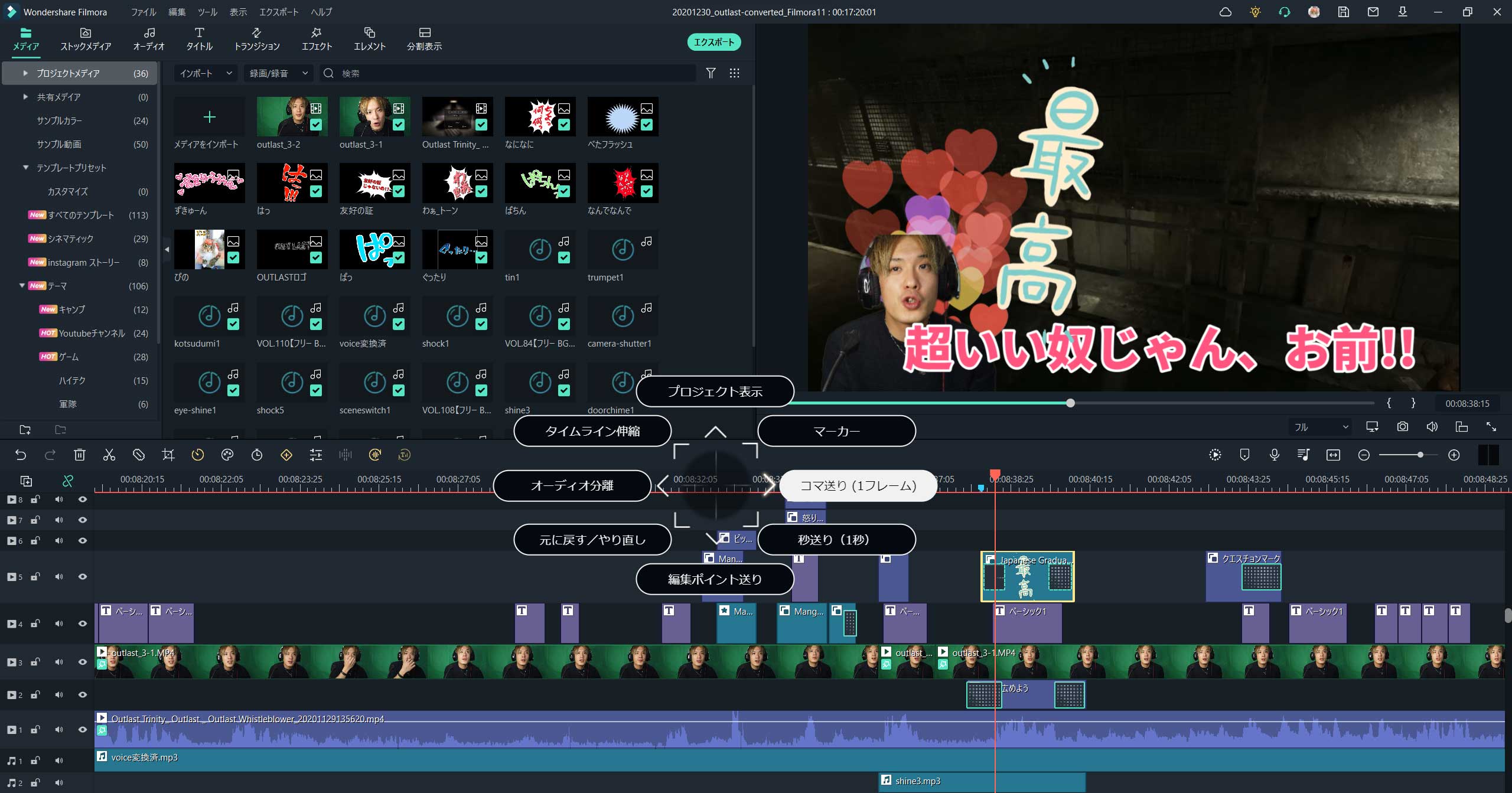Click the タイムライン伸縮 overlay button

(592, 431)
